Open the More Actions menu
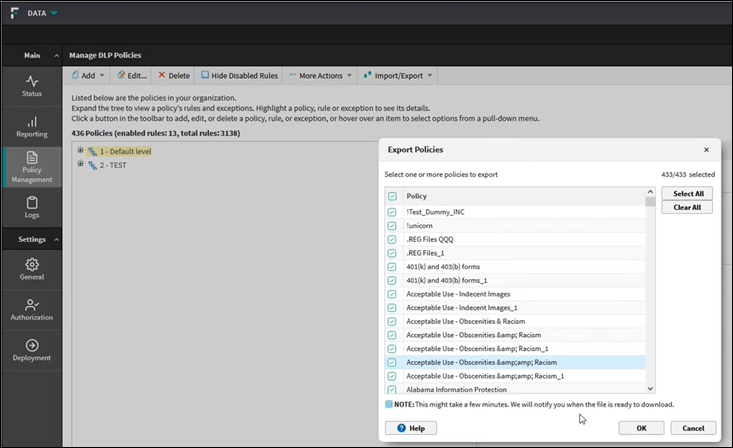This screenshot has height=448, width=733. (x=320, y=75)
